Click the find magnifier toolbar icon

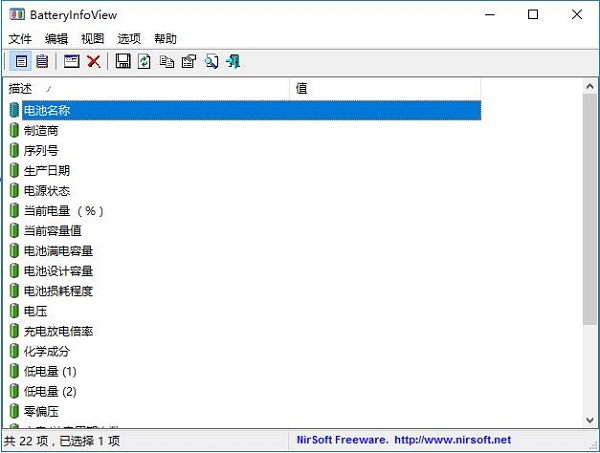(211, 61)
